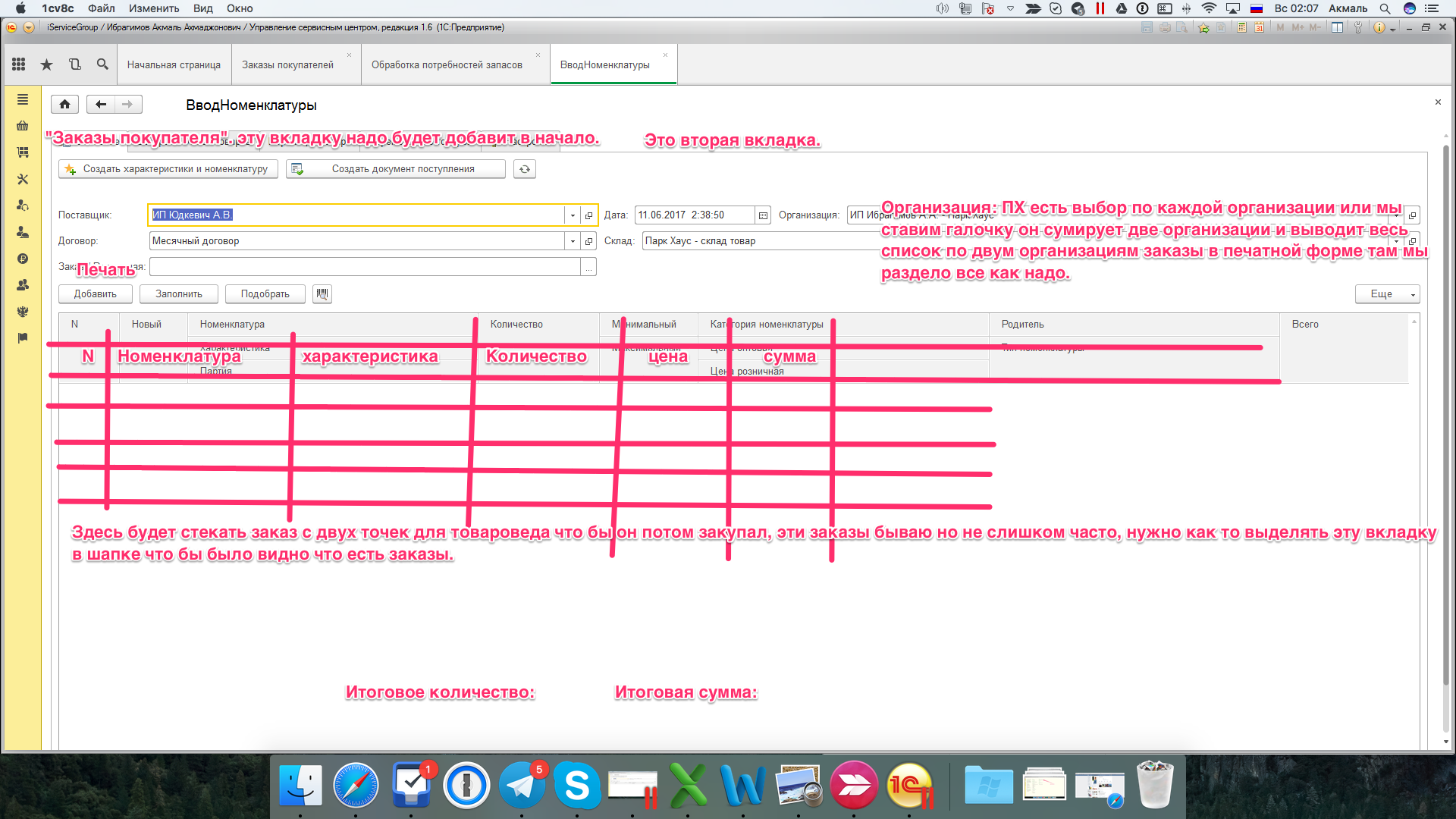Open the calendar picker for Дата field

click(x=763, y=215)
